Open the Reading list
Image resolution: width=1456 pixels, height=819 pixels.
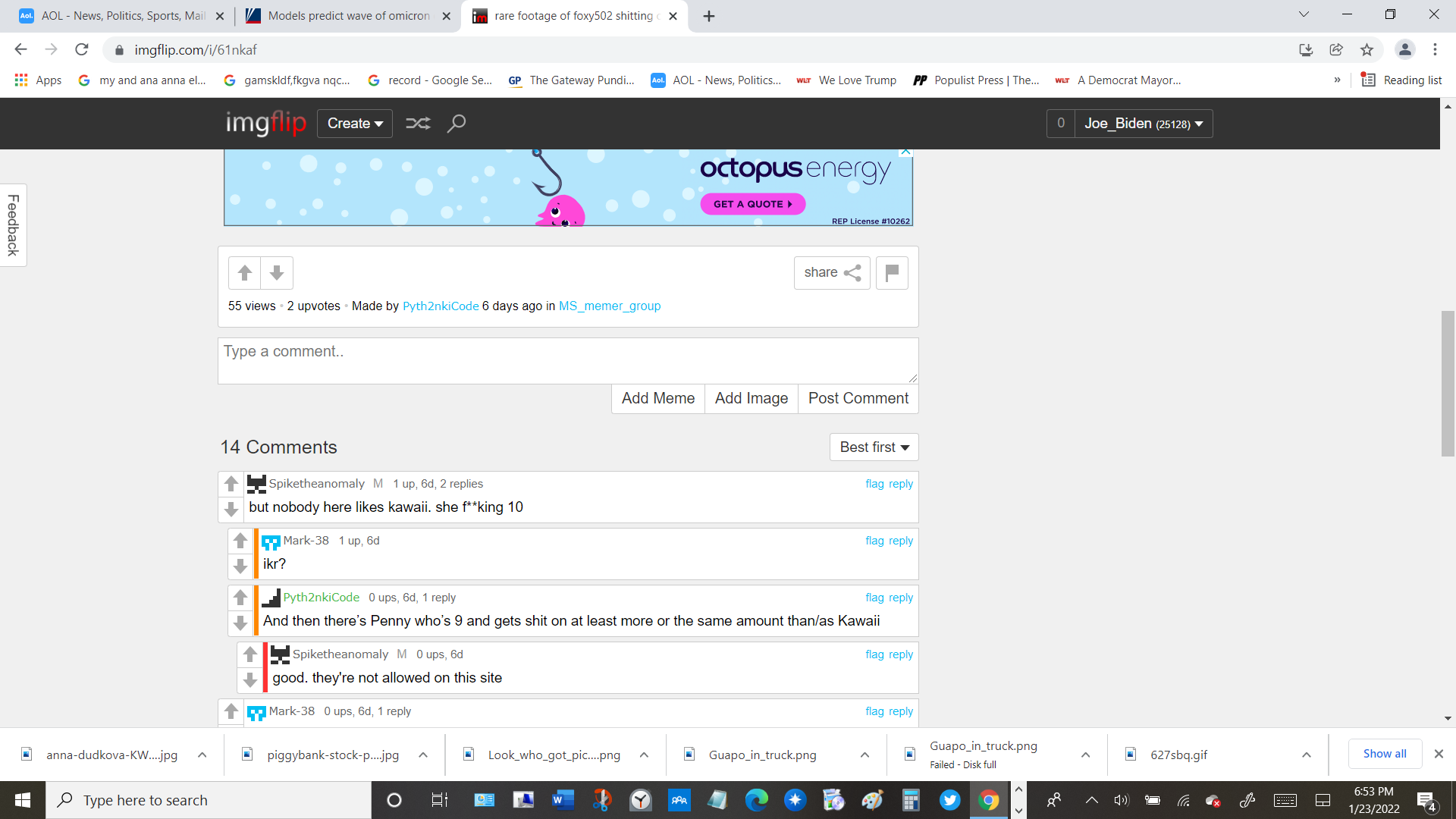(1401, 80)
